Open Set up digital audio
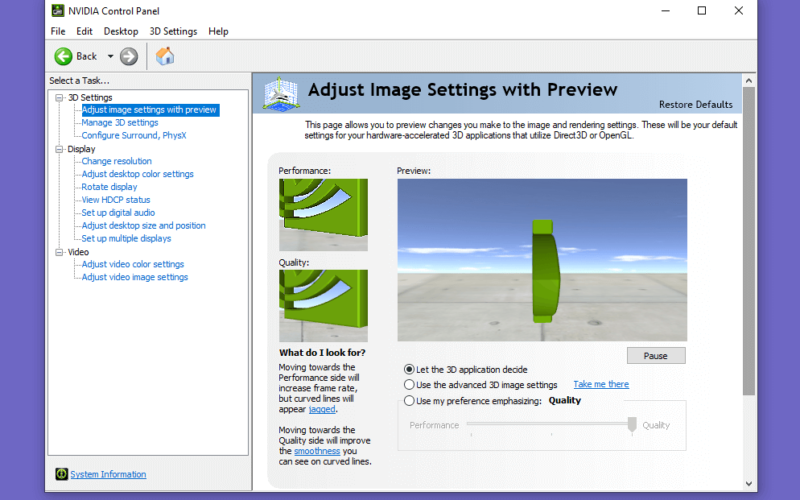This screenshot has height=500, width=800. coord(118,212)
